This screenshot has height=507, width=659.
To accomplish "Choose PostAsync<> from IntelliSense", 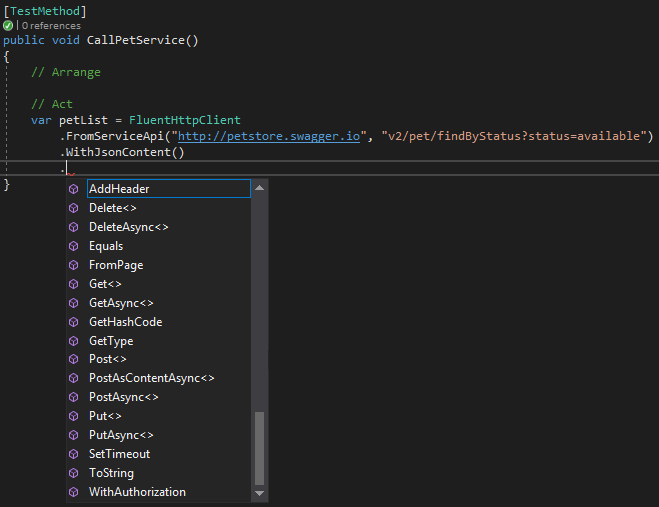I will click(x=124, y=397).
